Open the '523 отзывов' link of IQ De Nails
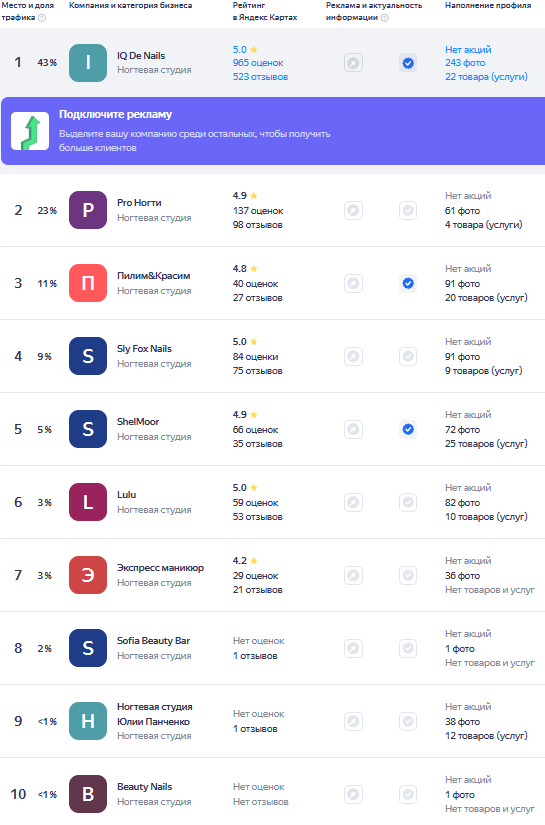Viewport: 545px width, 825px height. pos(260,77)
